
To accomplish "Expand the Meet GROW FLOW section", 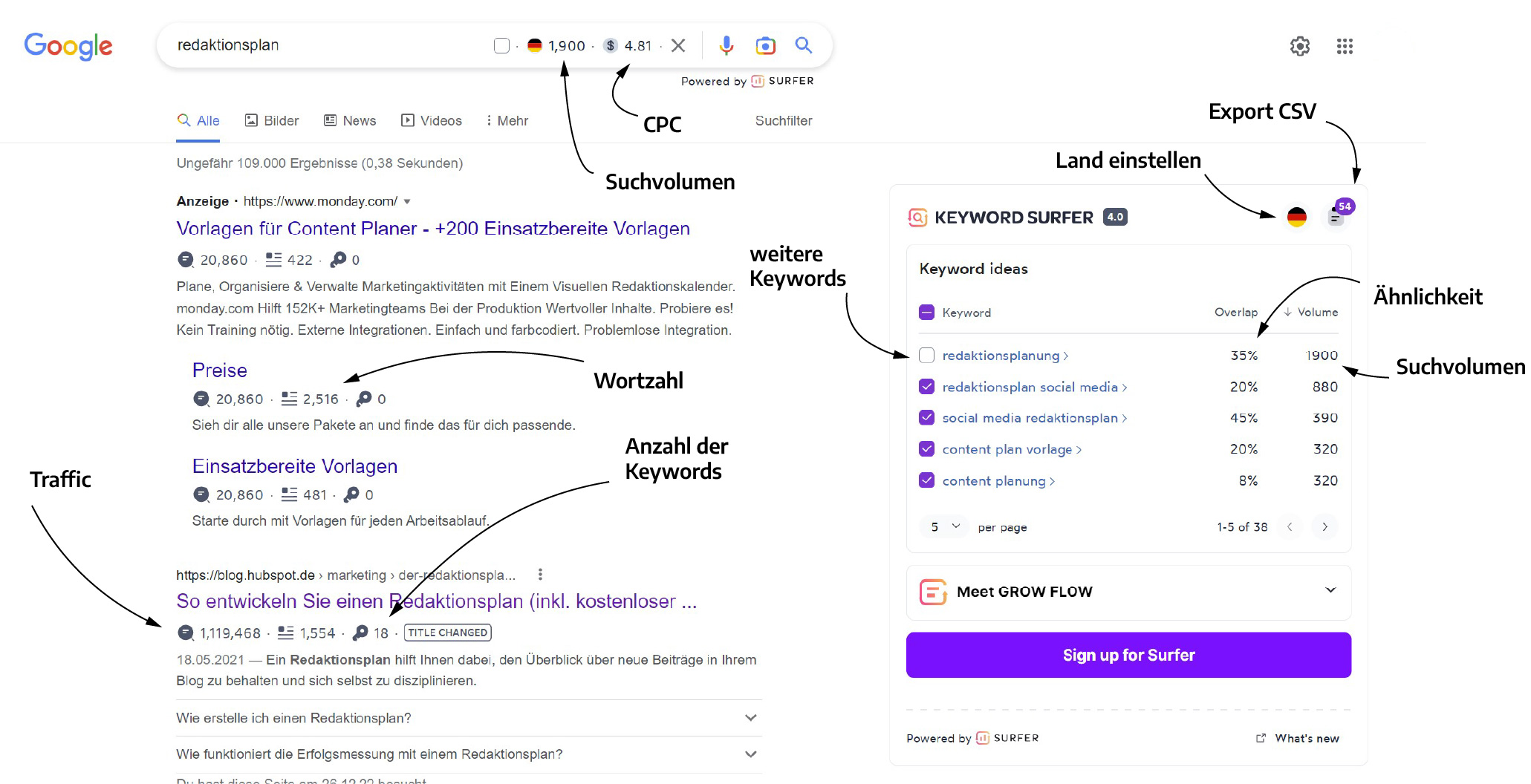I will [x=1128, y=592].
